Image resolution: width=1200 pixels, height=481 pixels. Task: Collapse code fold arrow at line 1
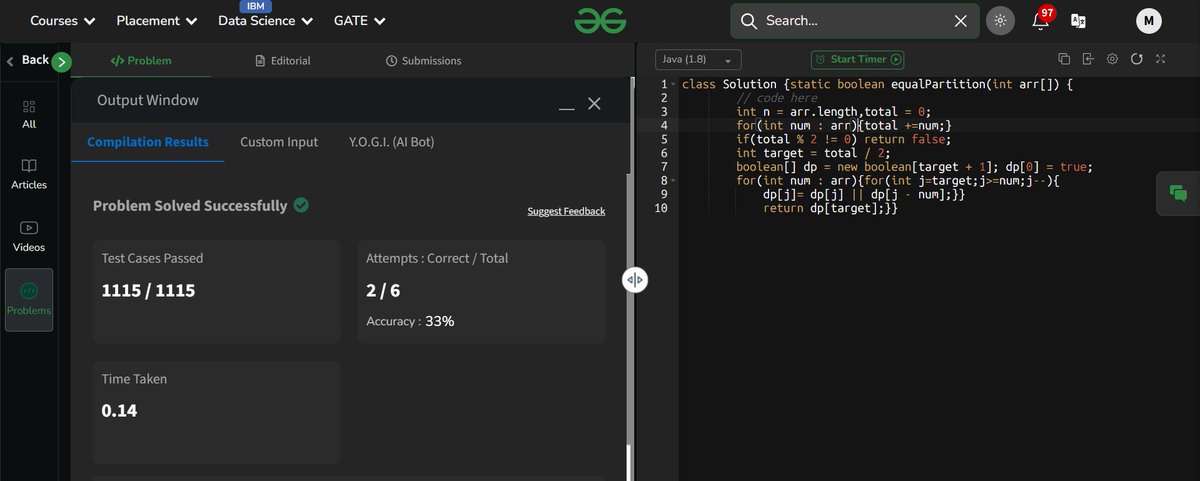click(673, 84)
